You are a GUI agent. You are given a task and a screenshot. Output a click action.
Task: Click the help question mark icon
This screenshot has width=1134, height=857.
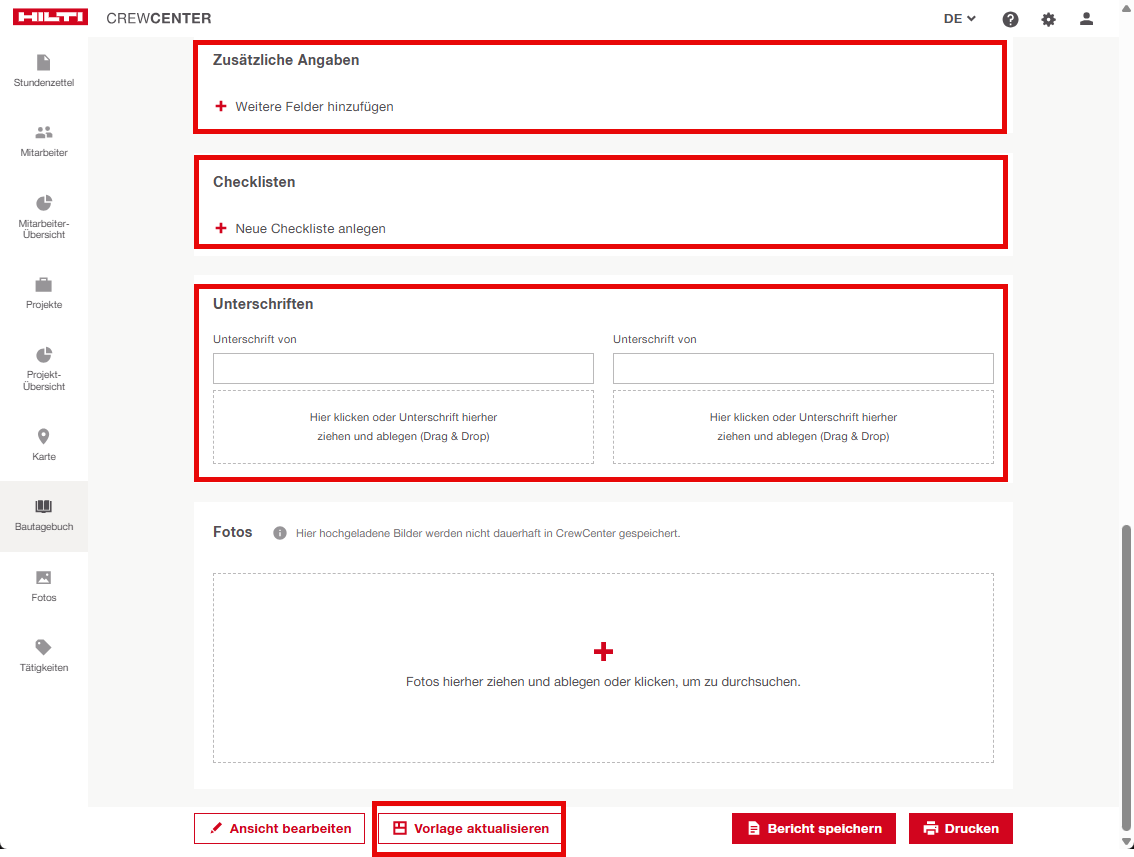1010,19
